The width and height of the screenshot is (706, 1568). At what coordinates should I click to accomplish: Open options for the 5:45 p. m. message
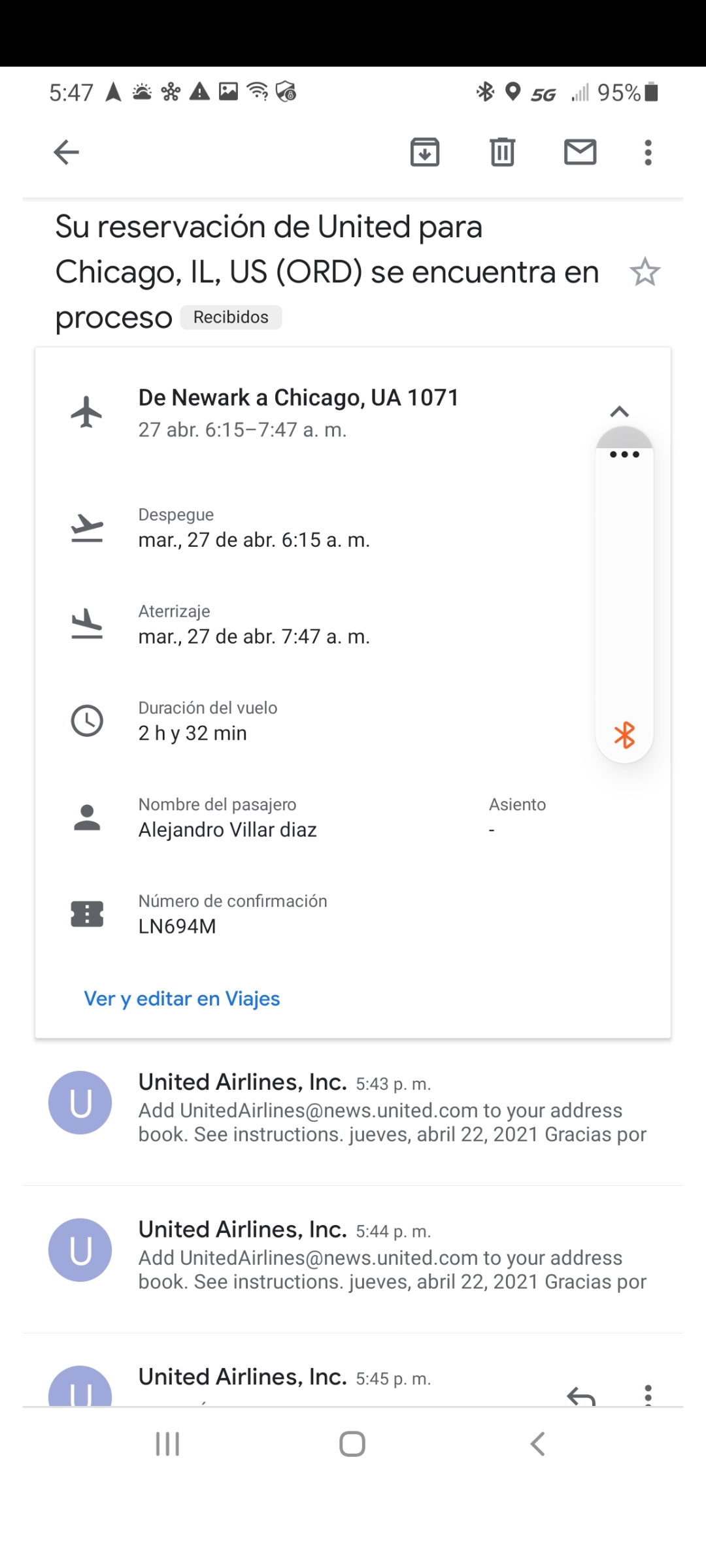(648, 1394)
